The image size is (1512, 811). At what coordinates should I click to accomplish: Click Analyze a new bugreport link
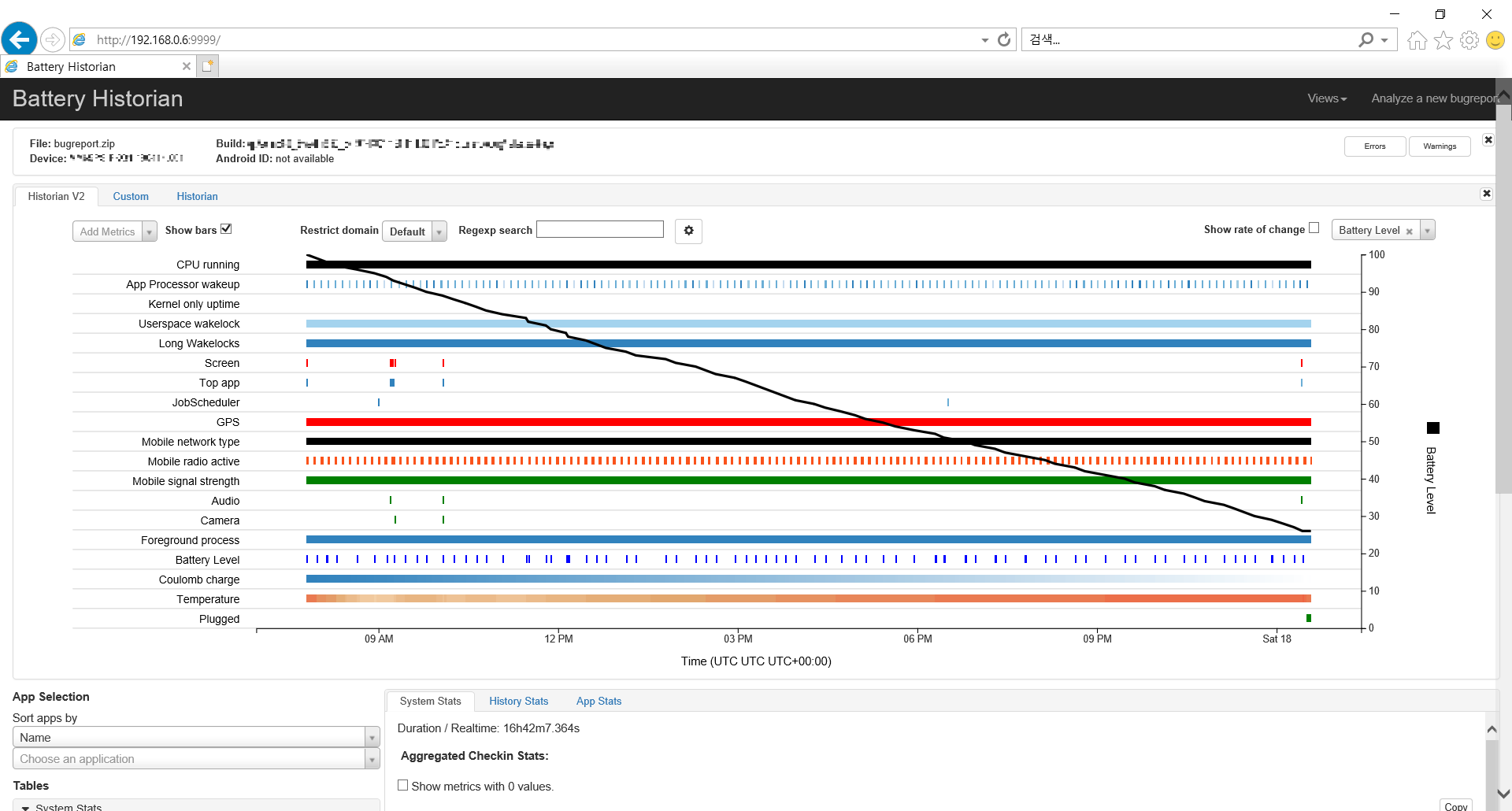point(1433,98)
